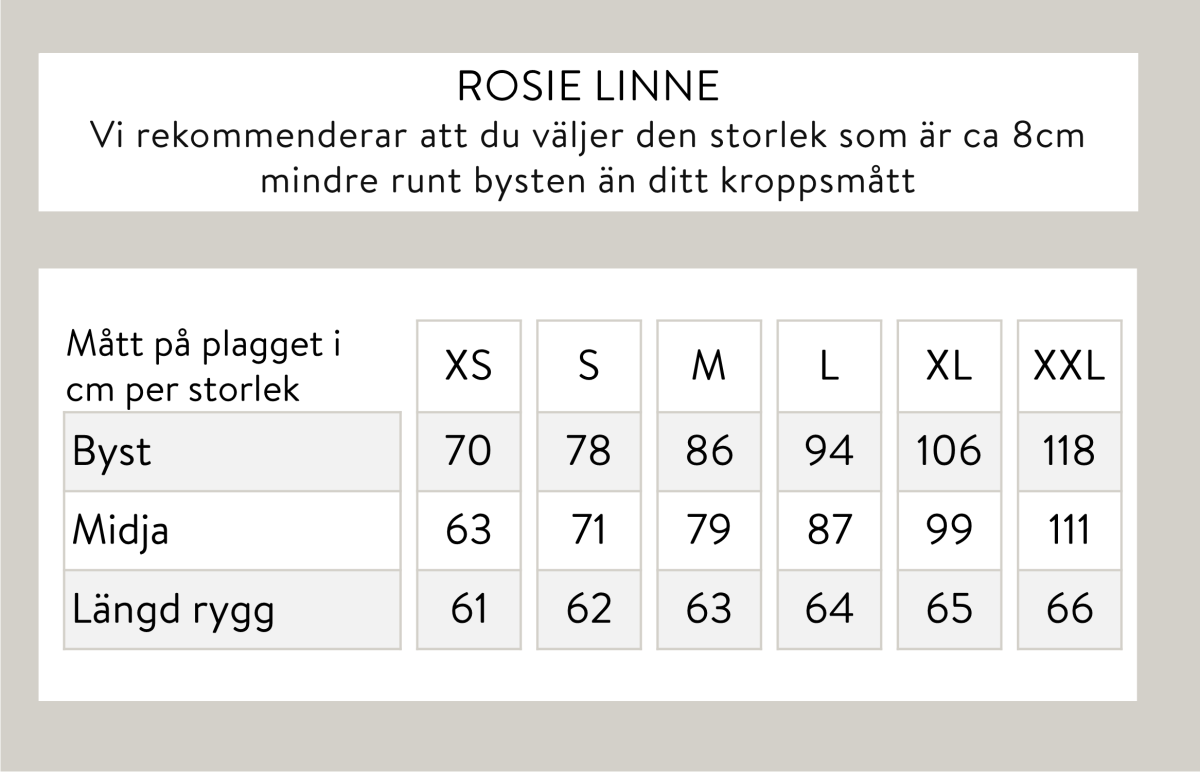
Task: Click the Midja row label
Action: [120, 530]
